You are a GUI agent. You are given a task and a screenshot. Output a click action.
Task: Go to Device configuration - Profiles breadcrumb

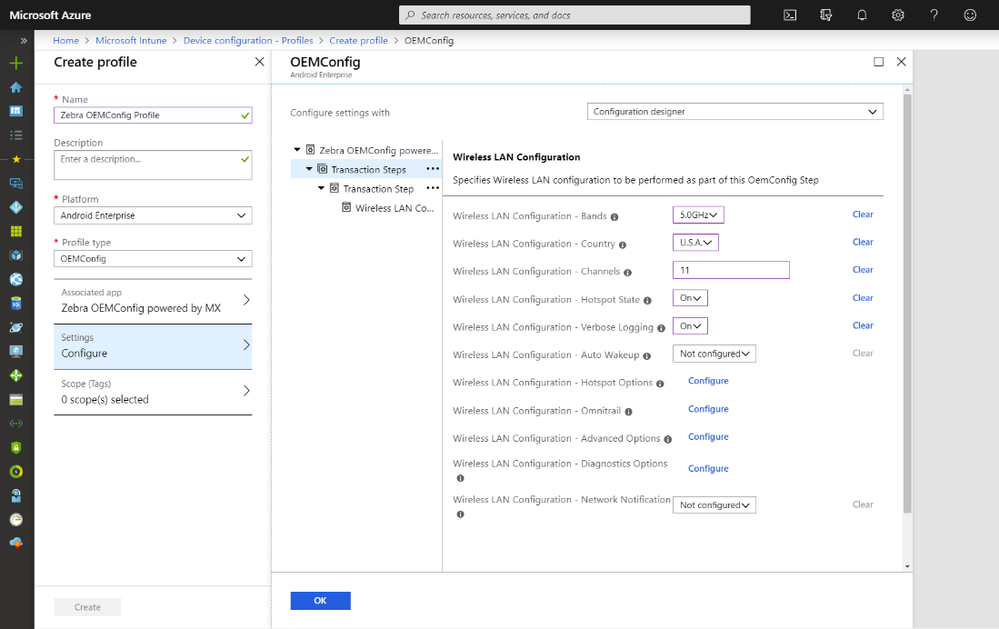pos(248,41)
